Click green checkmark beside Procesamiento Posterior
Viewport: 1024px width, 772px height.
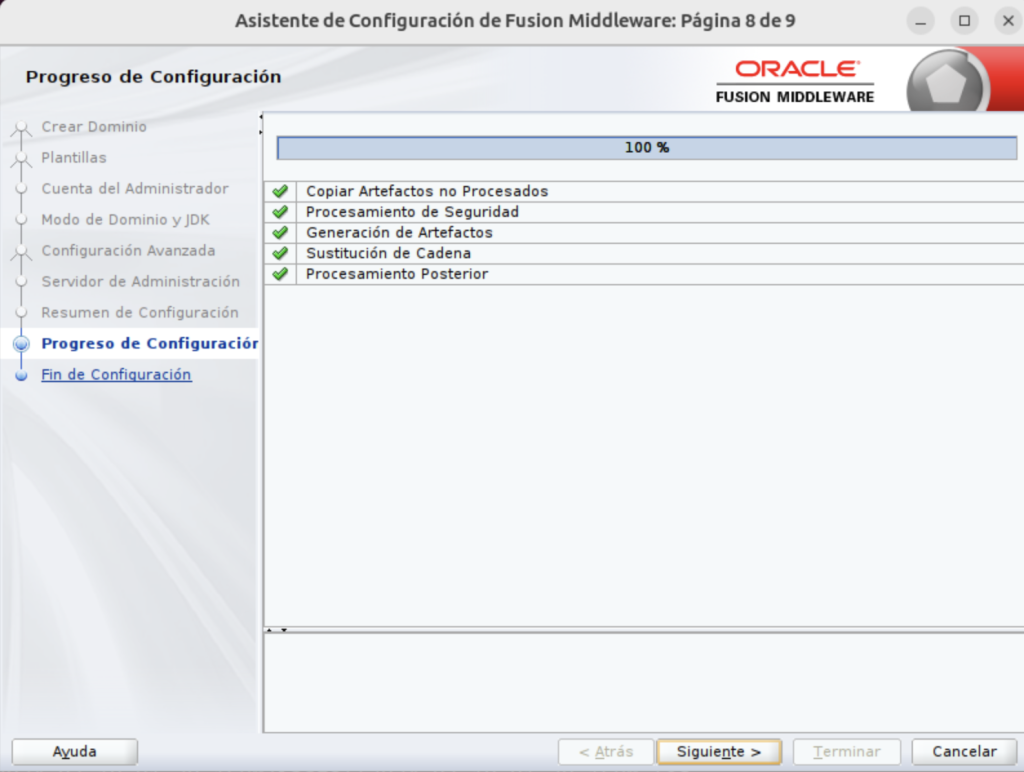pyautogui.click(x=280, y=274)
